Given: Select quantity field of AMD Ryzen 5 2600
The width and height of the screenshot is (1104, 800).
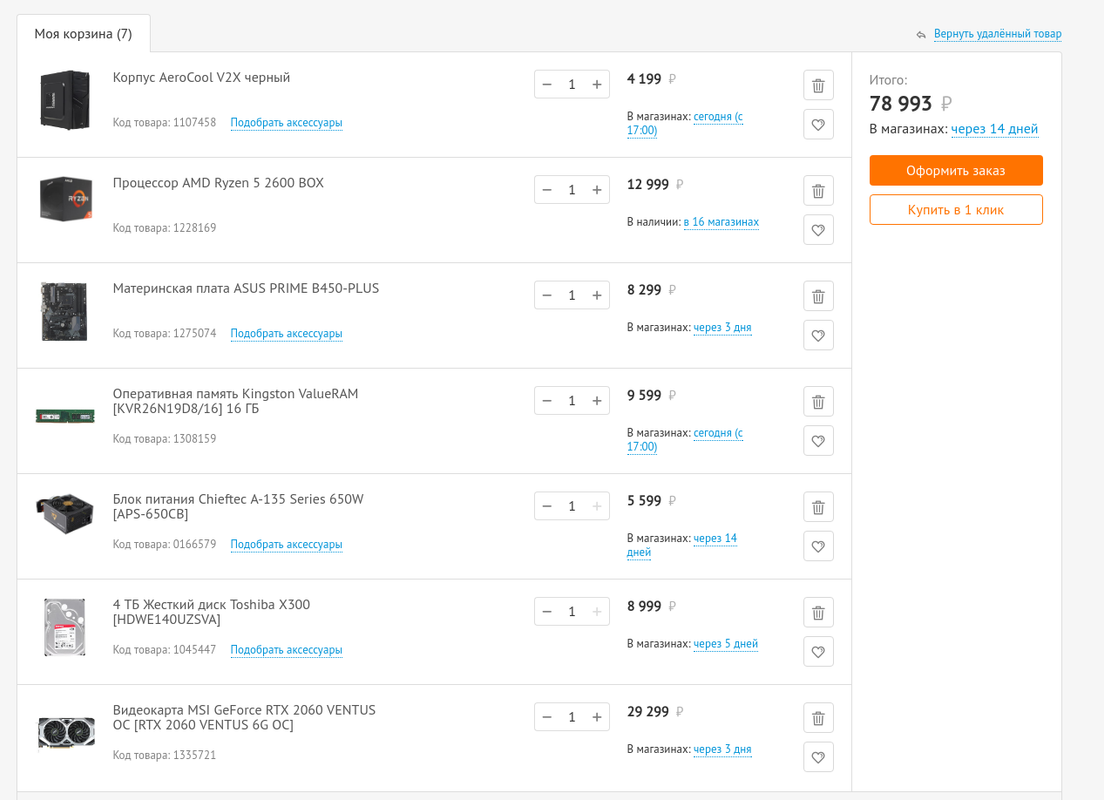Looking at the screenshot, I should click(x=572, y=190).
